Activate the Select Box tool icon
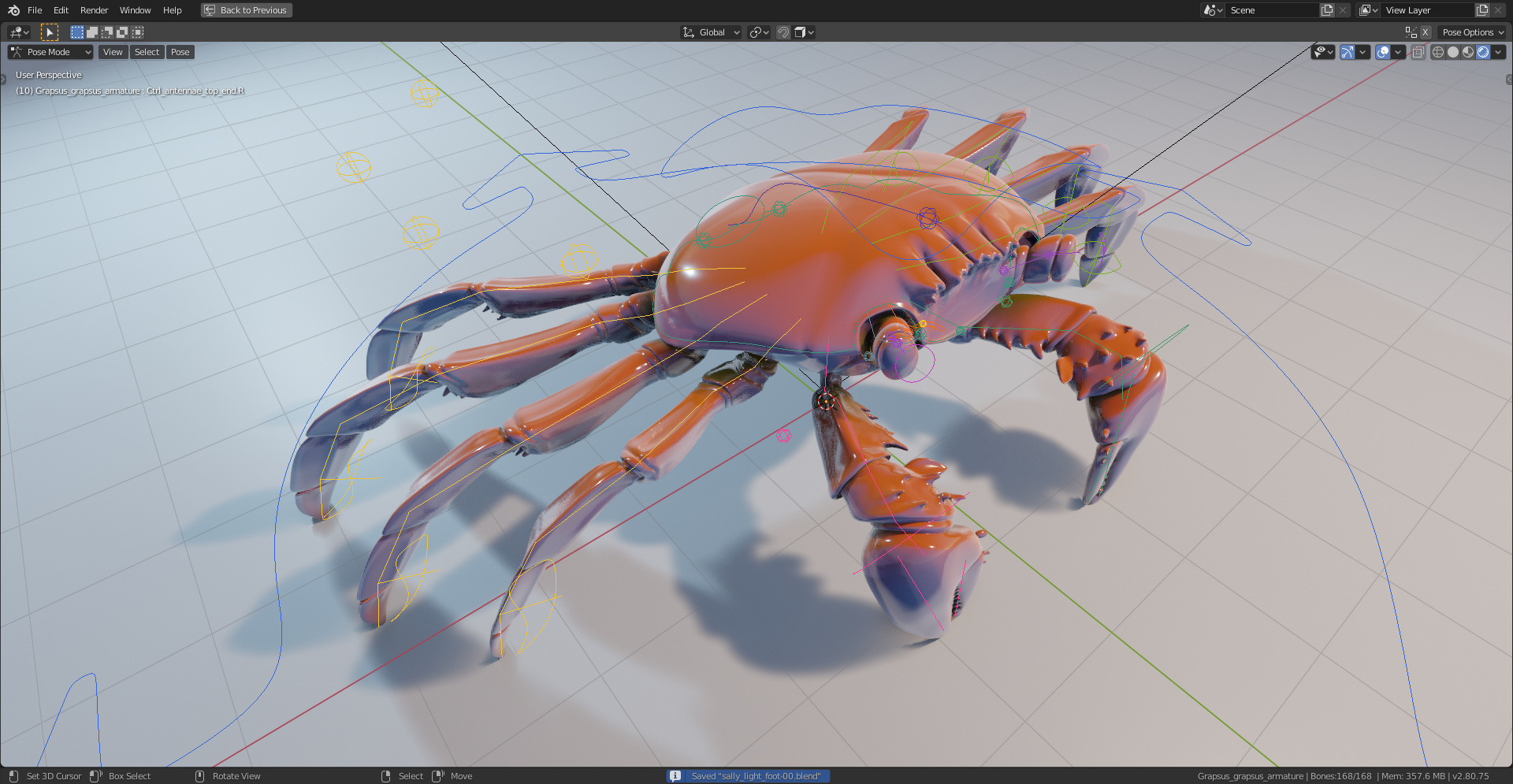The image size is (1513, 784). pos(50,32)
